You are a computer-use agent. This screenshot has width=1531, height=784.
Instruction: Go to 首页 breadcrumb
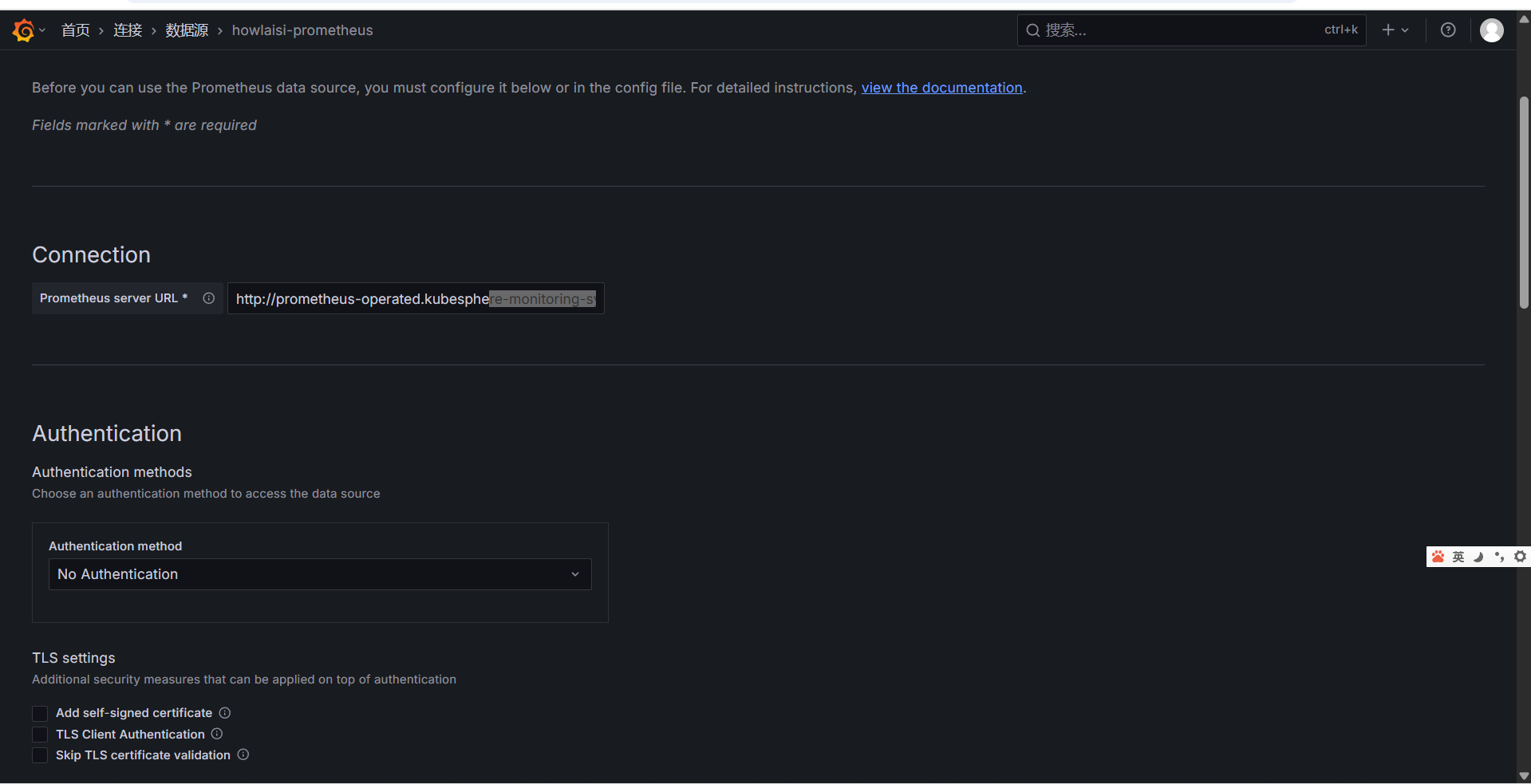coord(76,30)
